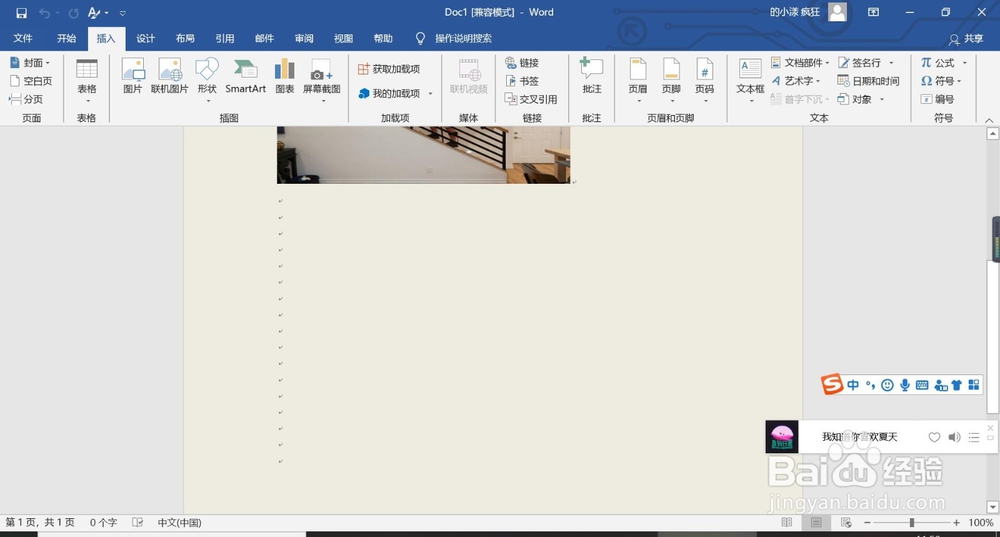Click the zoom in plus button
The width and height of the screenshot is (1000, 537).
pyautogui.click(x=956, y=522)
